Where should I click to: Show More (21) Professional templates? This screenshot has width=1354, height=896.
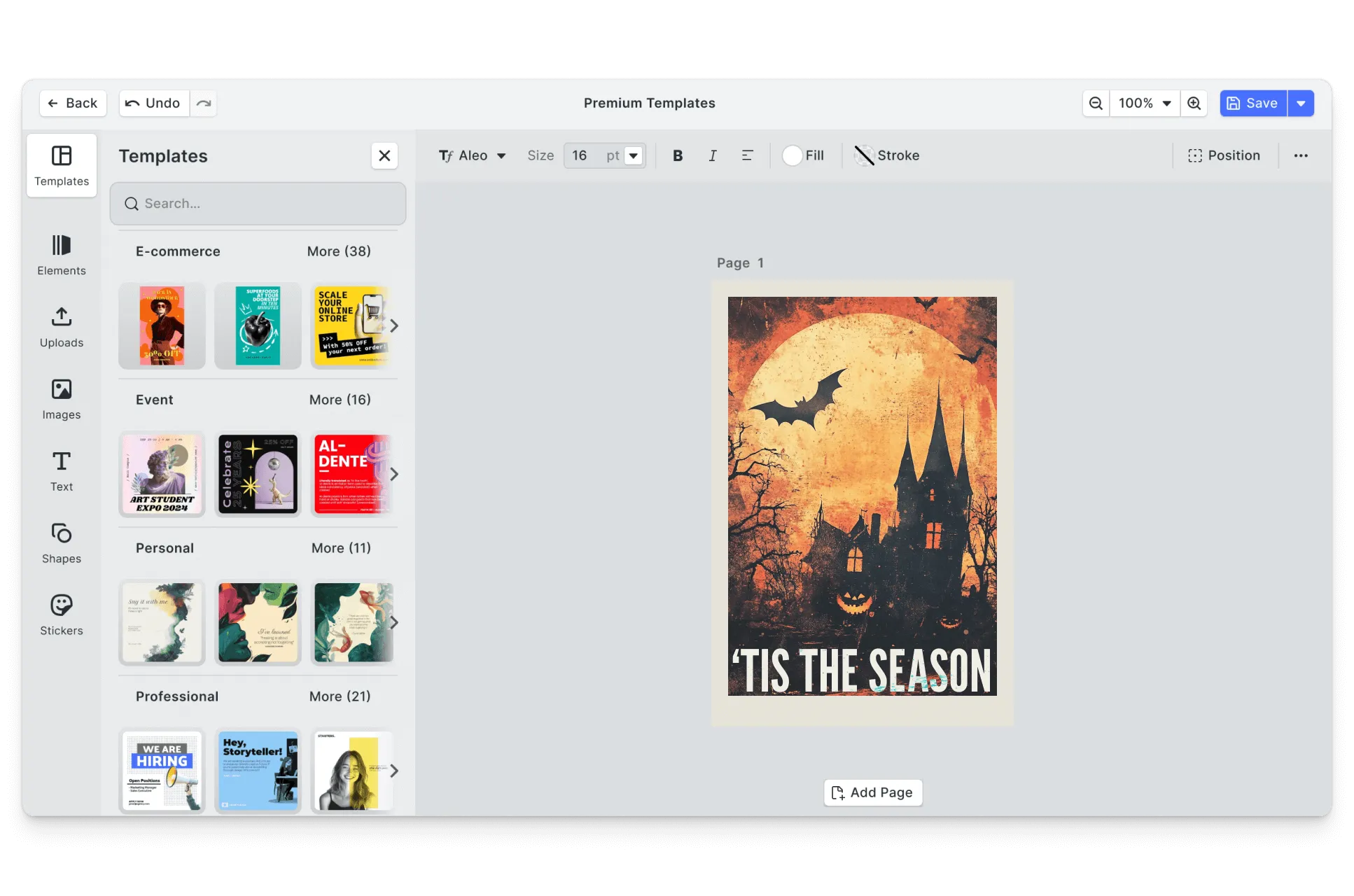(340, 696)
